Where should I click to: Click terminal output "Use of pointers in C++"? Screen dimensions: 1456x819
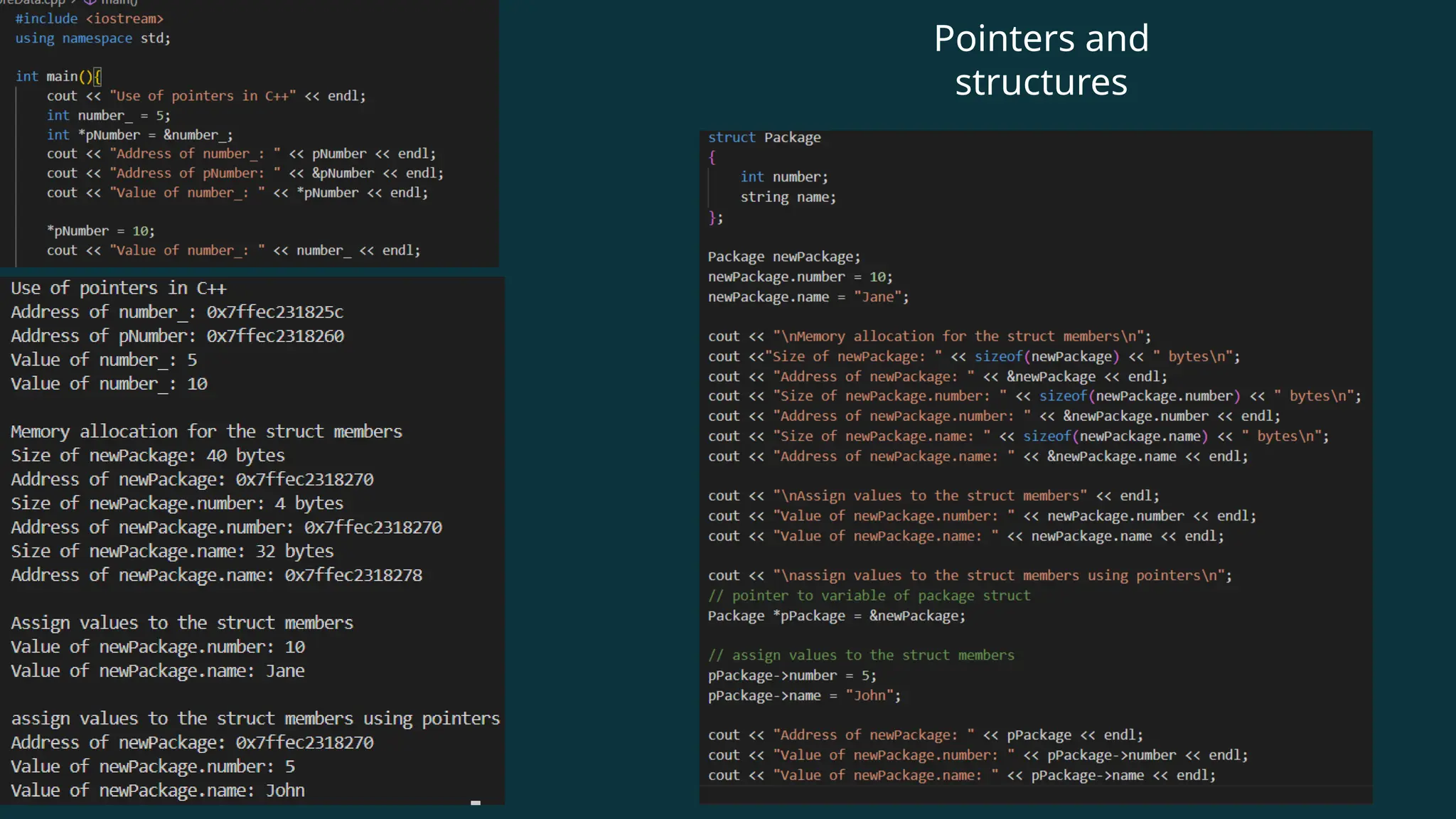point(119,288)
